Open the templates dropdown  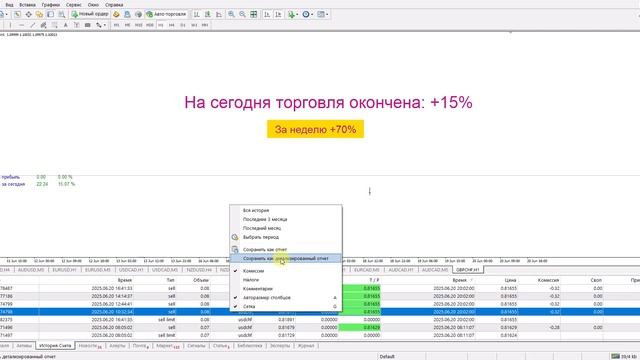323,14
